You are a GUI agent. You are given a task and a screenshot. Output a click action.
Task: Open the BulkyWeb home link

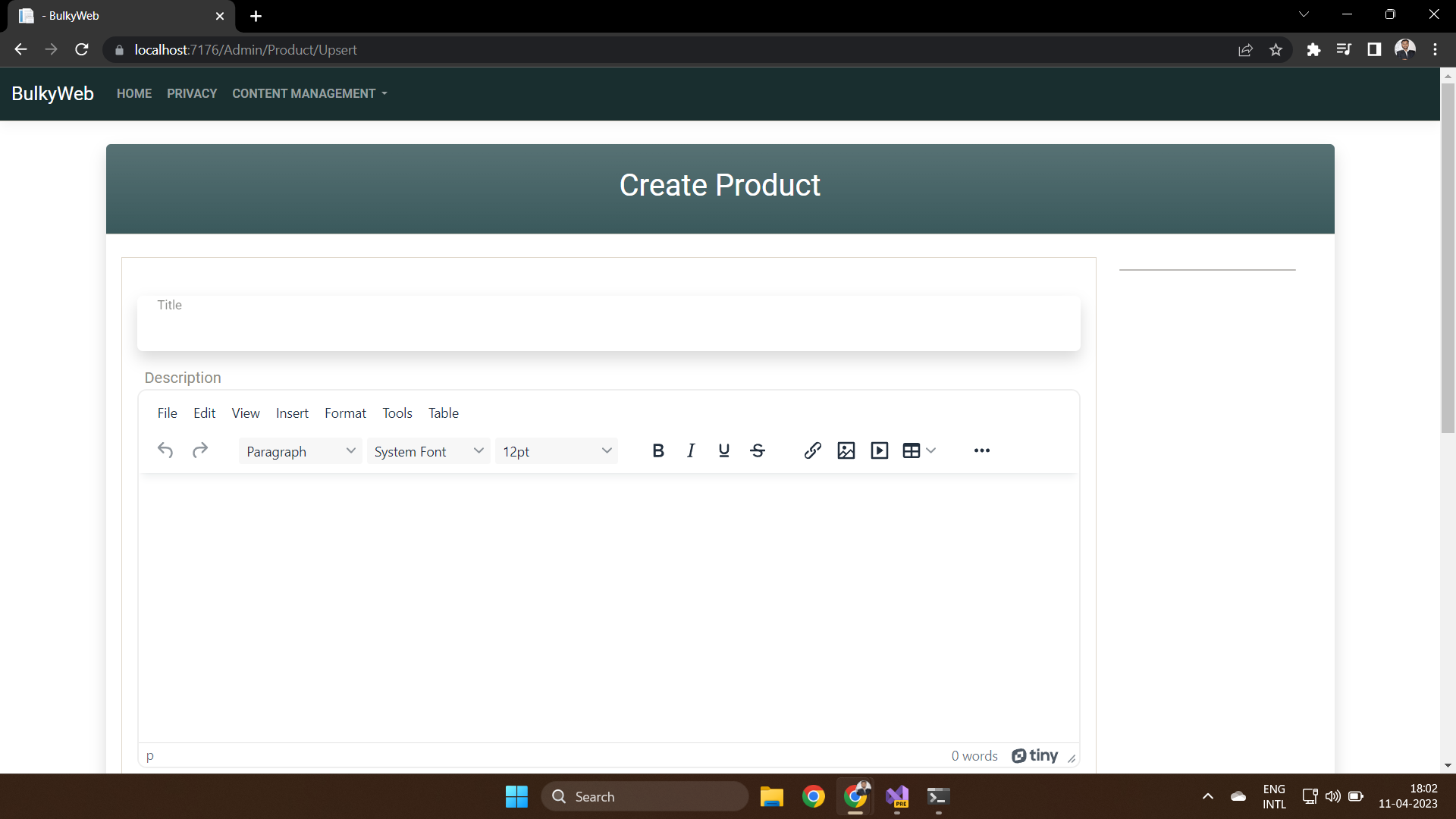[x=52, y=93]
